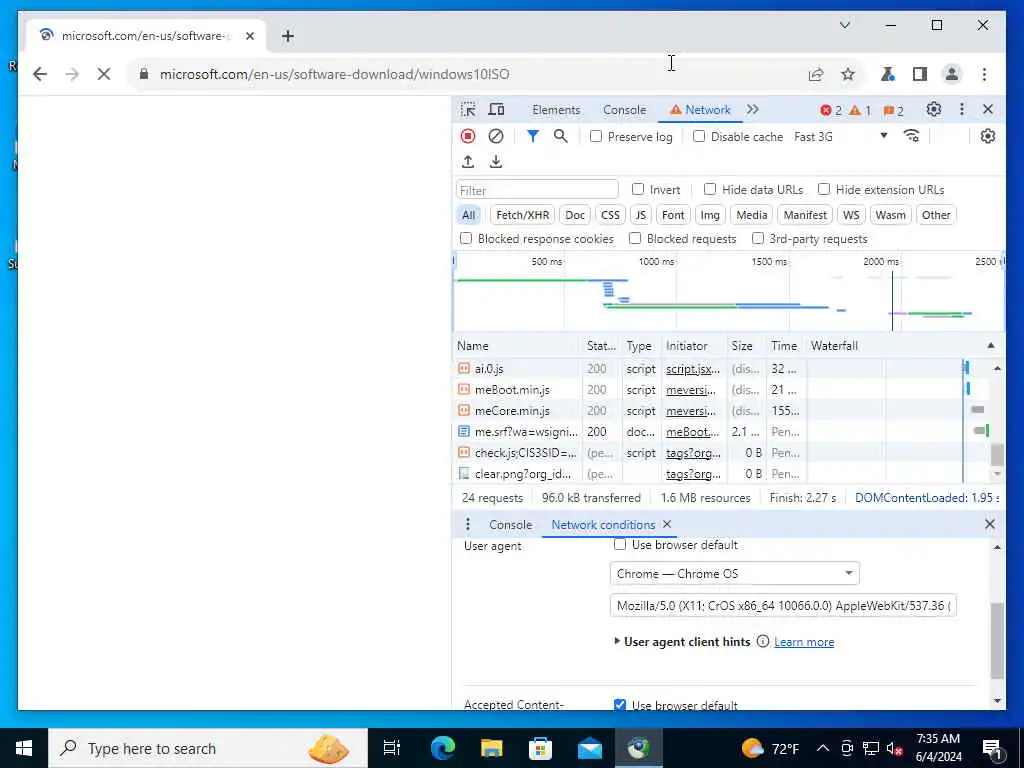The width and height of the screenshot is (1024, 768).
Task: Select meCore.min.js request row
Action: [x=721, y=410]
